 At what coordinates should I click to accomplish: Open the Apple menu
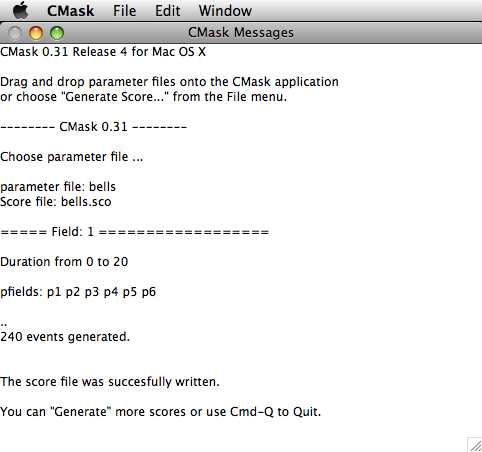click(20, 10)
